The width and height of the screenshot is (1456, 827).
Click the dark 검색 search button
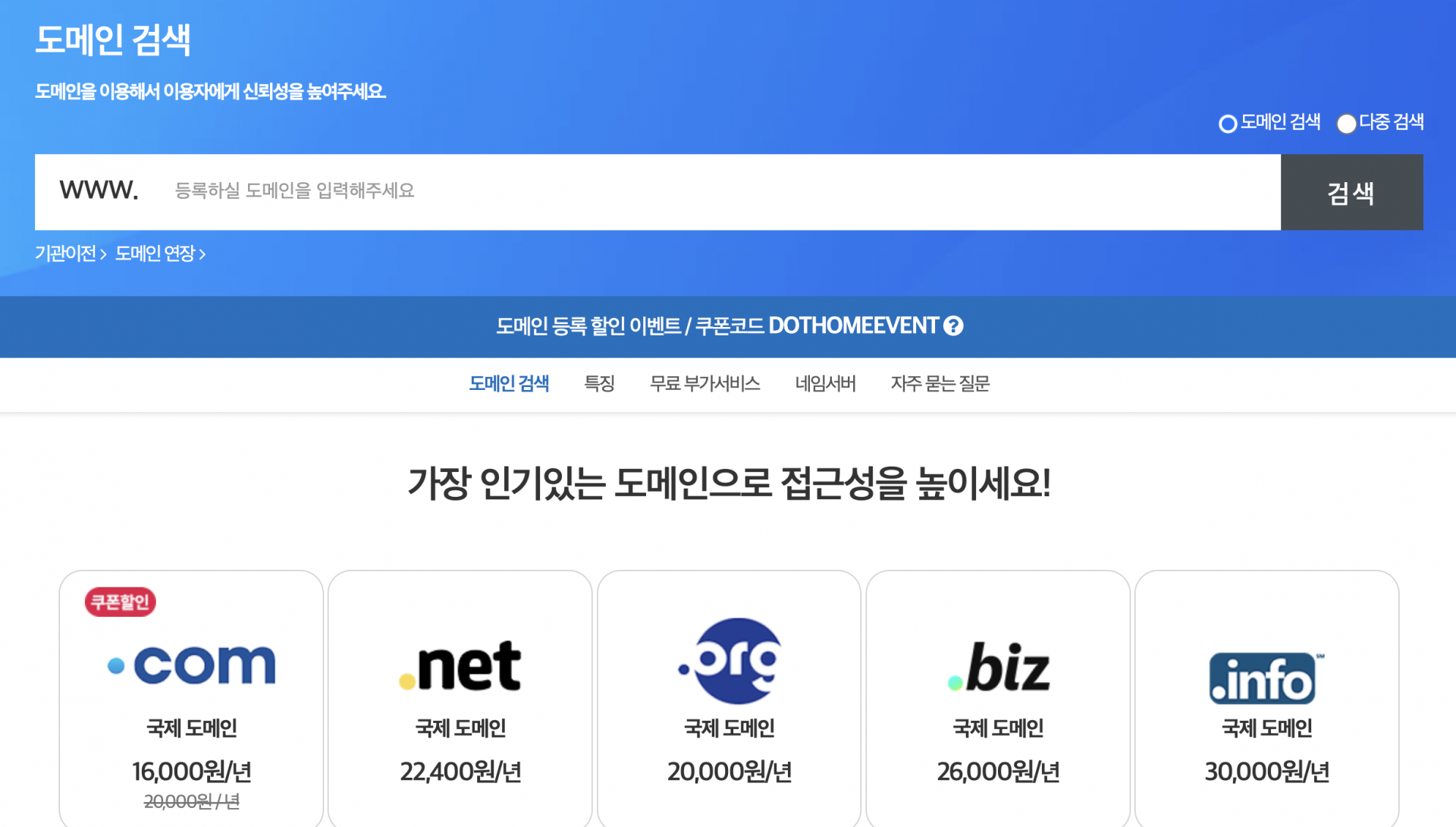click(1351, 192)
